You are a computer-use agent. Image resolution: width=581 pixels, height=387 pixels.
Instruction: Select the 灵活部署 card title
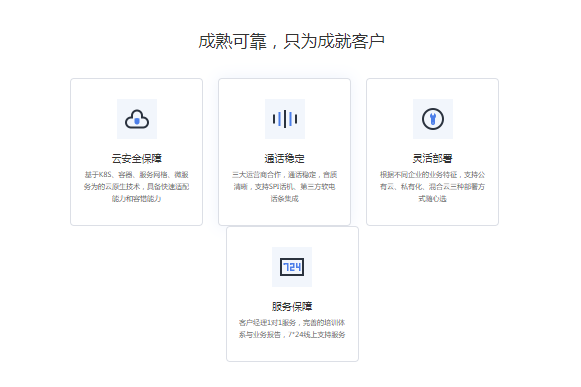[432, 159]
